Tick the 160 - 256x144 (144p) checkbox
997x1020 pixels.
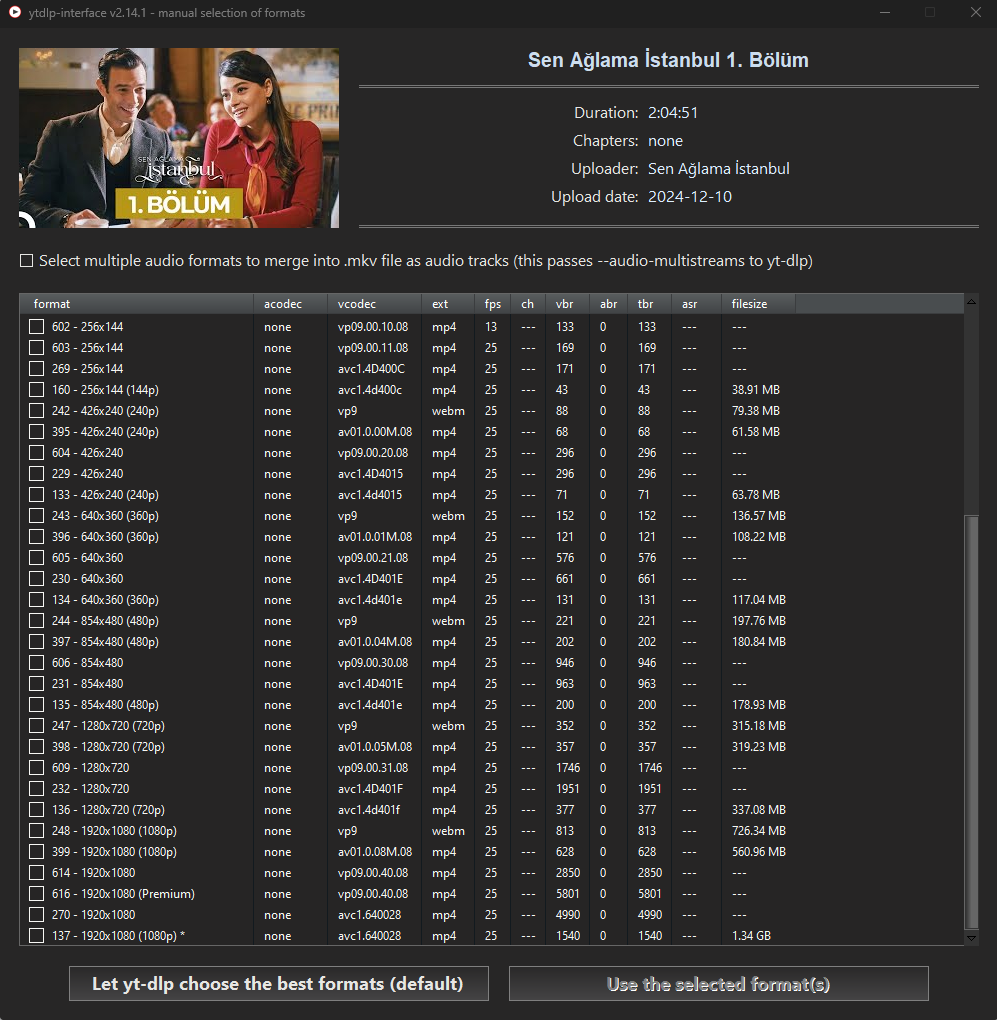pos(36,390)
